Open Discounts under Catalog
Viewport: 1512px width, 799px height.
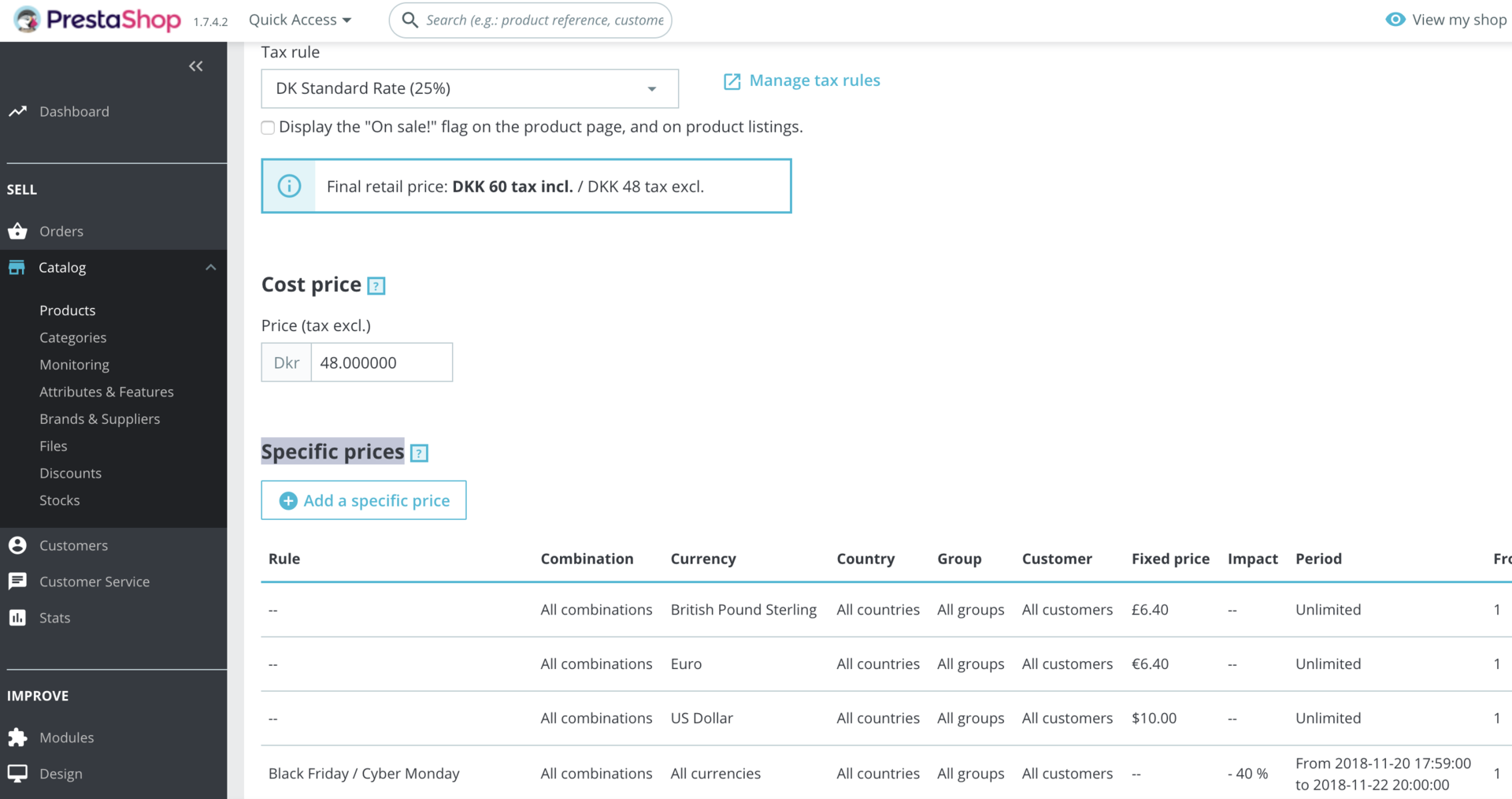click(x=71, y=473)
